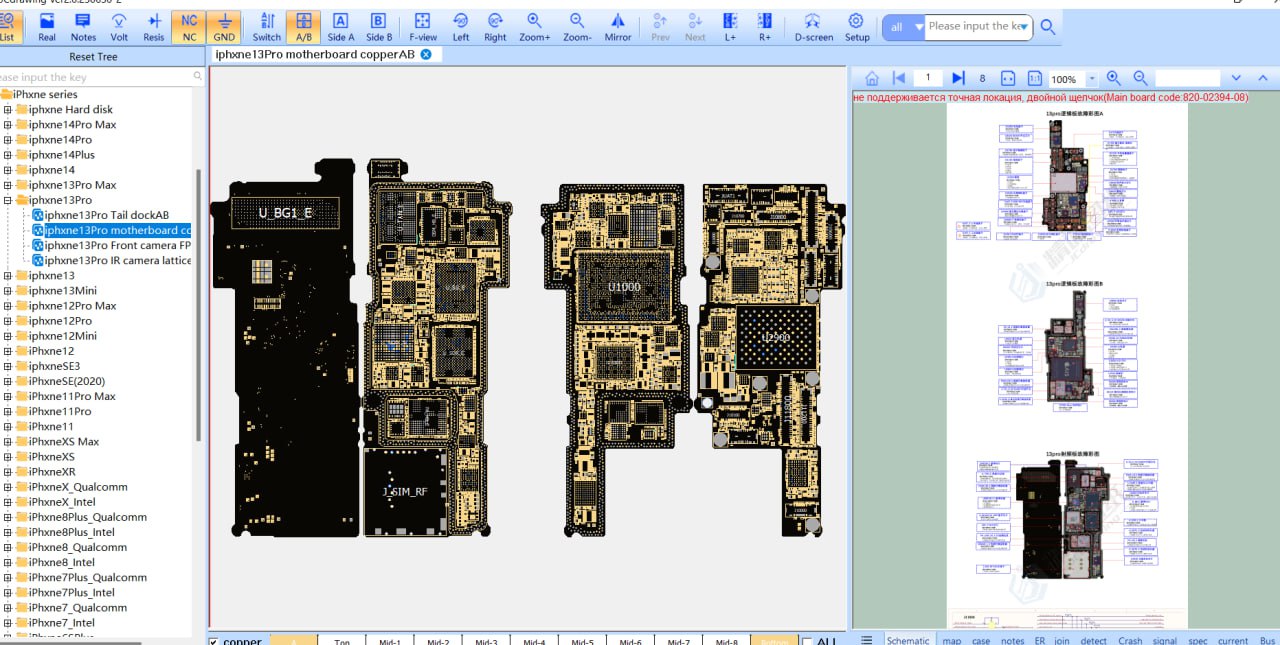The width and height of the screenshot is (1280, 645).
Task: Expand the iphxne13Mini tree node
Action: tap(8, 291)
